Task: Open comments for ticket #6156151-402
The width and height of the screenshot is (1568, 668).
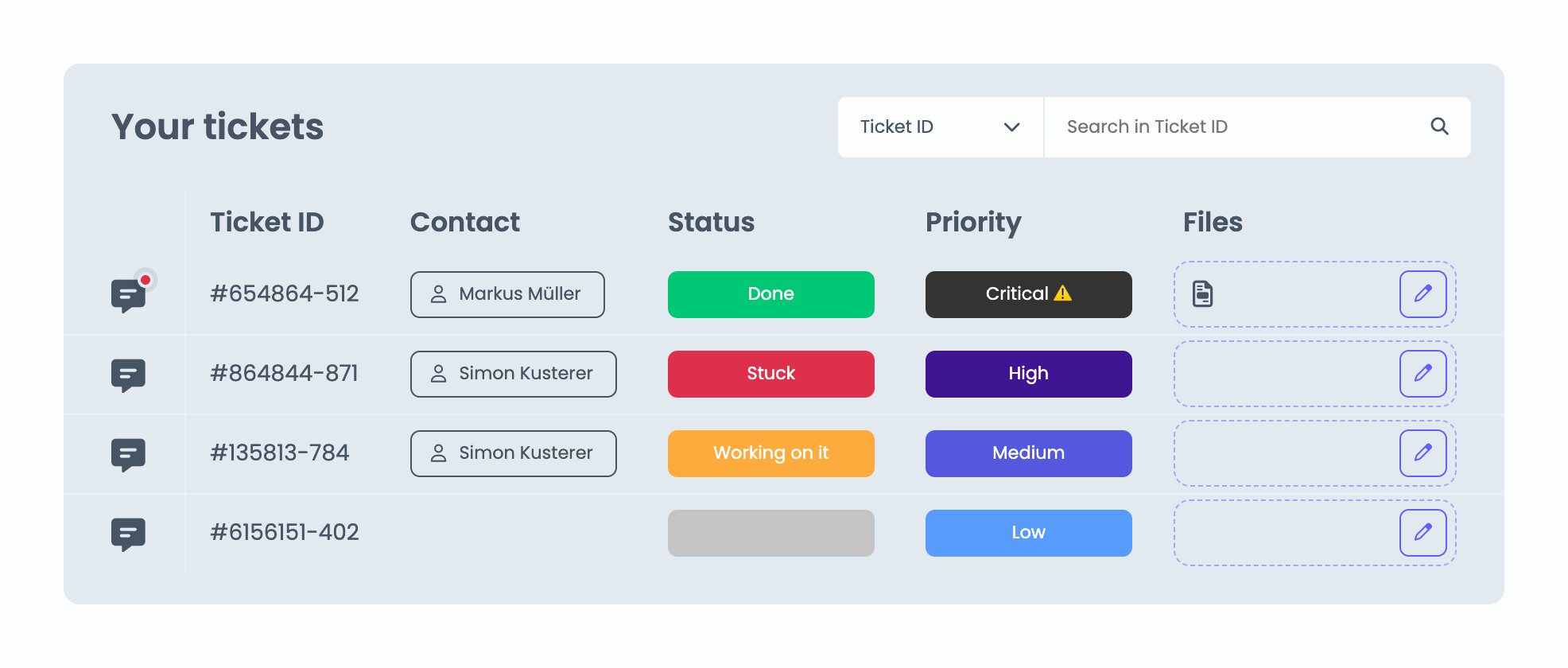Action: pyautogui.click(x=129, y=534)
